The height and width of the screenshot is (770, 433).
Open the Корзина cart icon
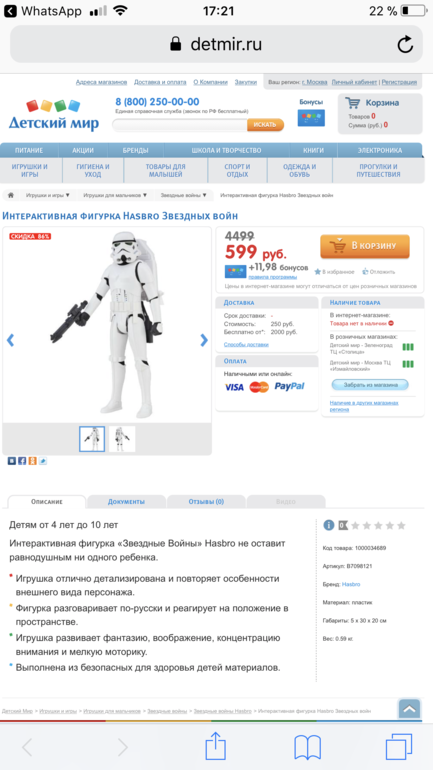(352, 103)
